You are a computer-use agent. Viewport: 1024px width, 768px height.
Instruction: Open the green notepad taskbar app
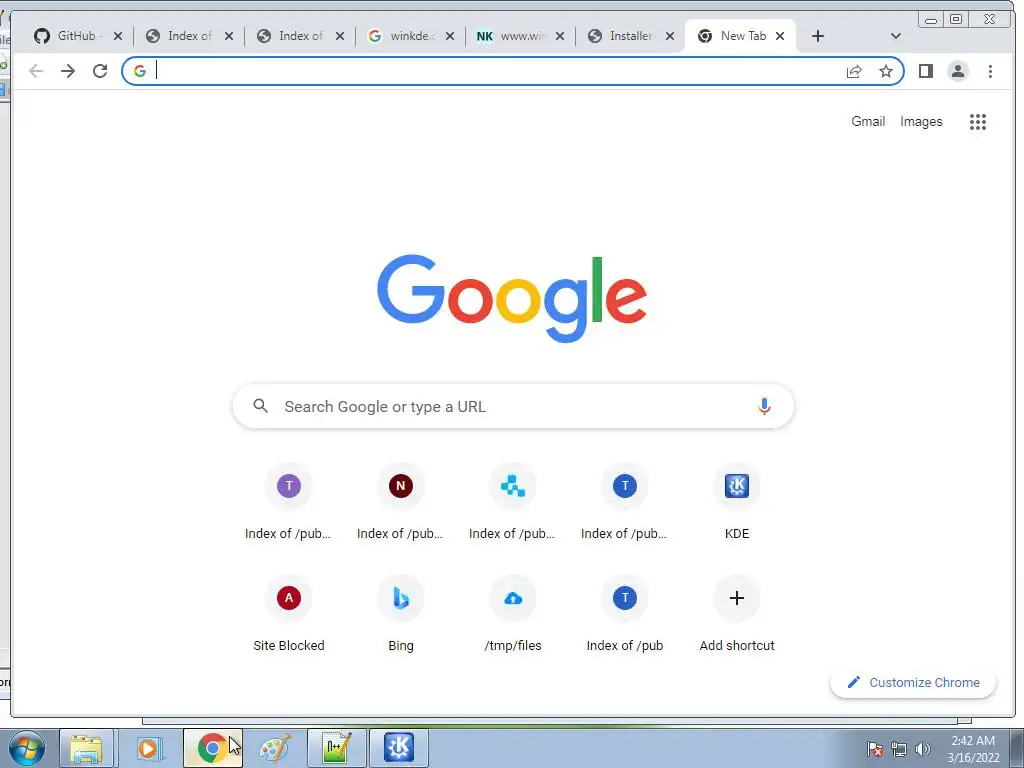click(x=337, y=748)
